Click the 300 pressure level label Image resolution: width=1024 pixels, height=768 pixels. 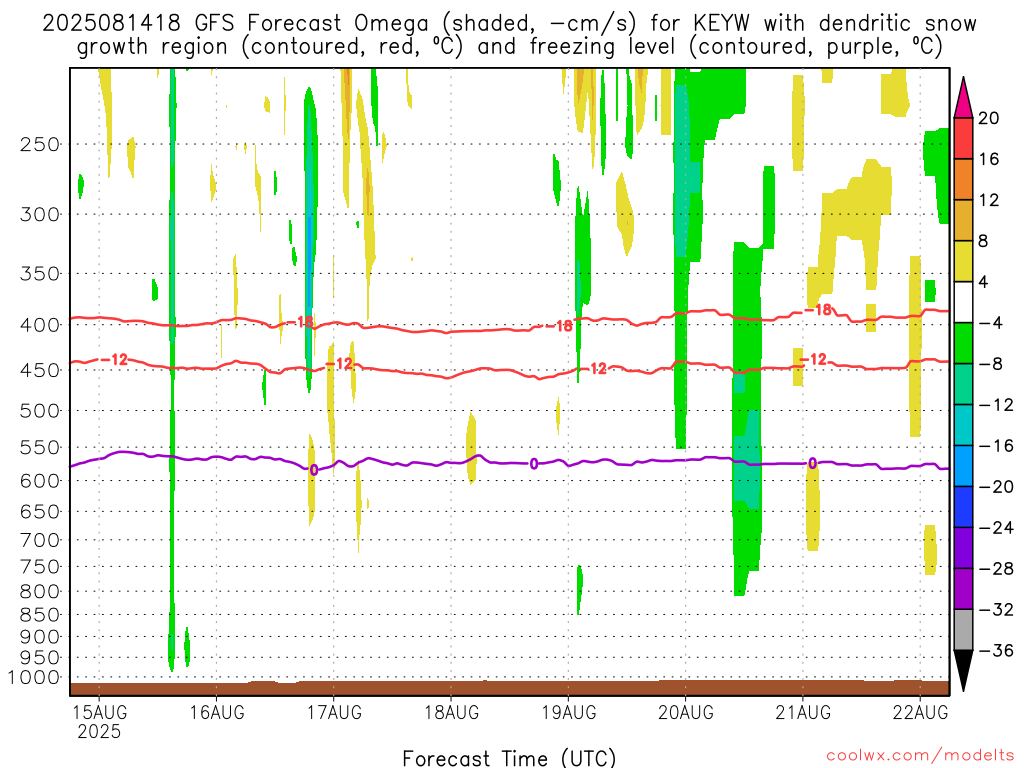[x=40, y=214]
